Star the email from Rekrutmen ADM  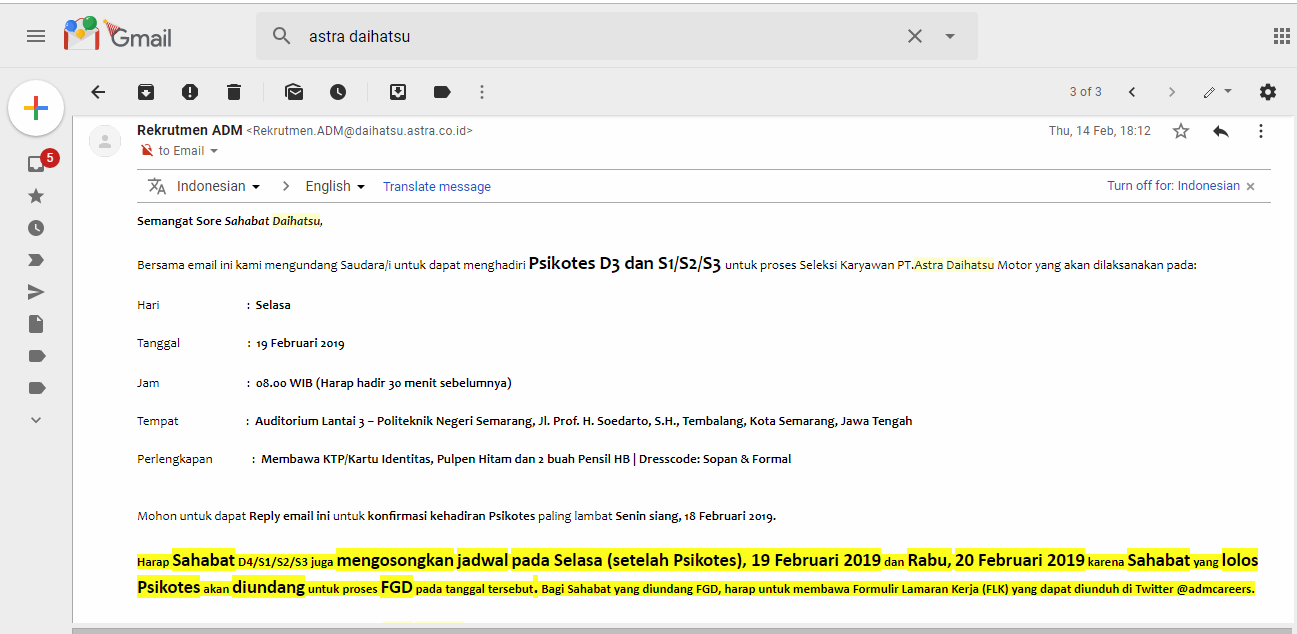pyautogui.click(x=1181, y=131)
